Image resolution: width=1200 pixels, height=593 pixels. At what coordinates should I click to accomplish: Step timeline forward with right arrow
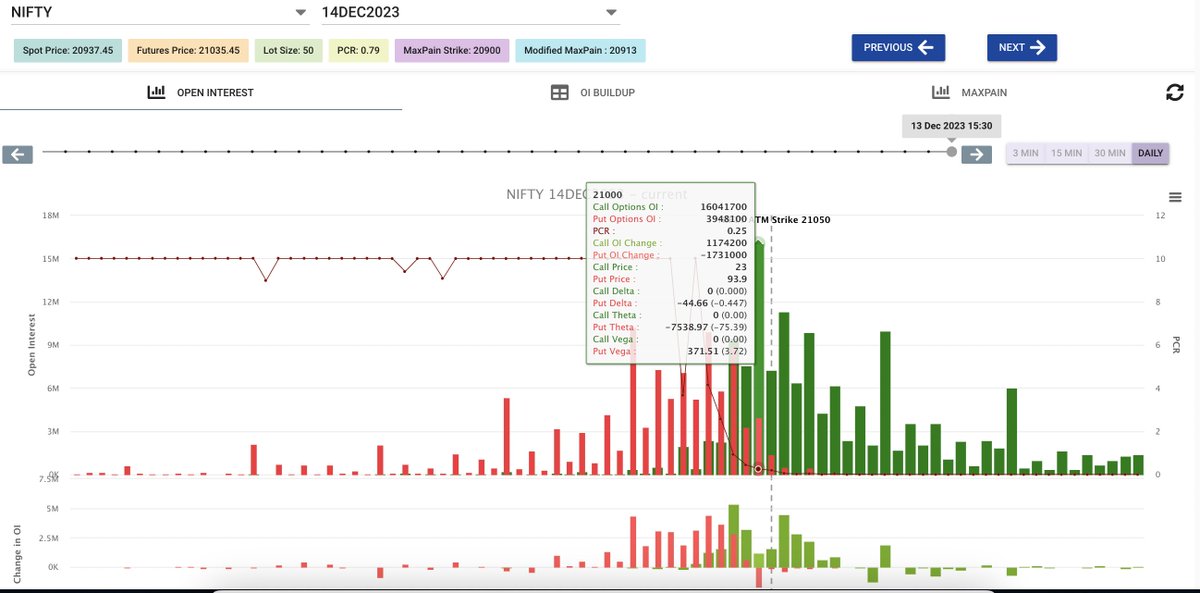pos(976,153)
